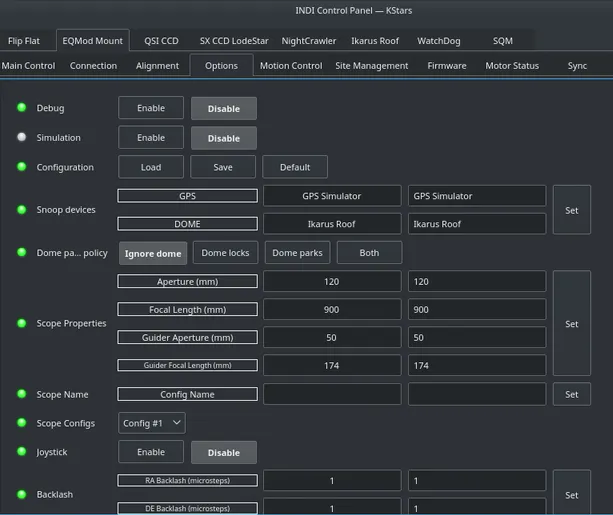Select the NightCrawler device tab
The width and height of the screenshot is (613, 515).
point(309,41)
